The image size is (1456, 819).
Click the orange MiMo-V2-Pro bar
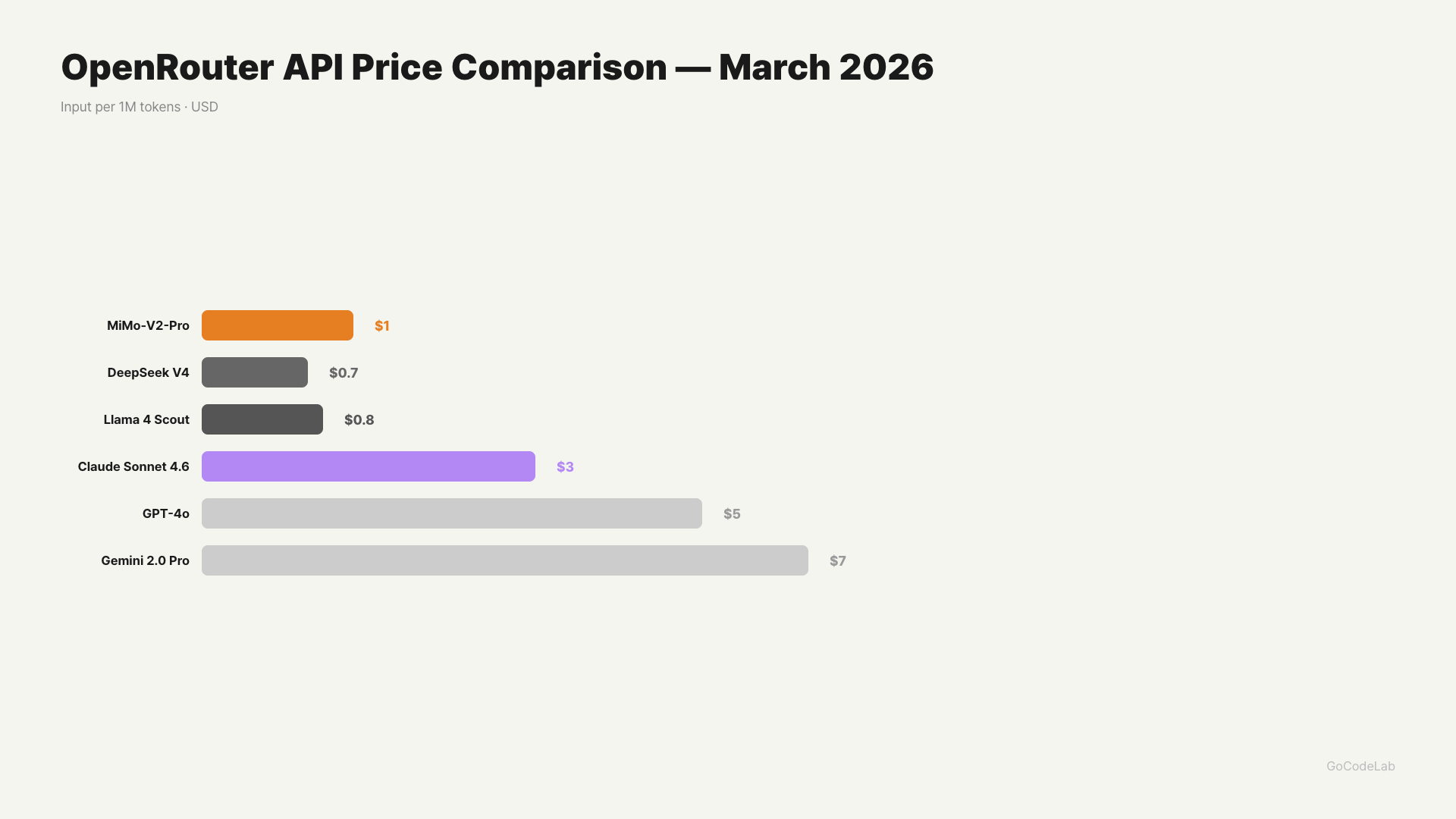[277, 325]
